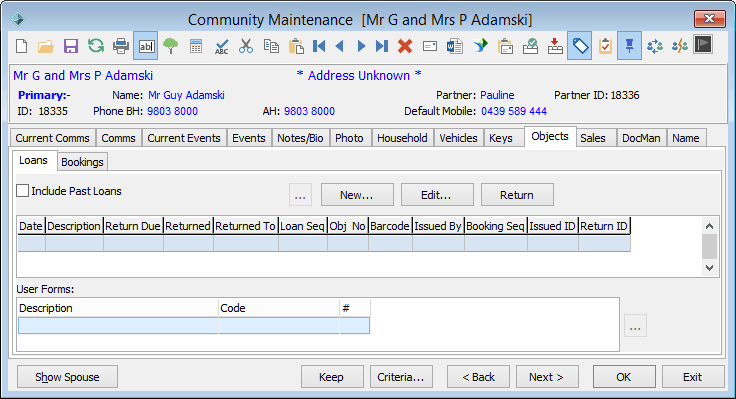This screenshot has width=736, height=399.
Task: Click the people with lightning bolt icon
Action: coord(680,46)
